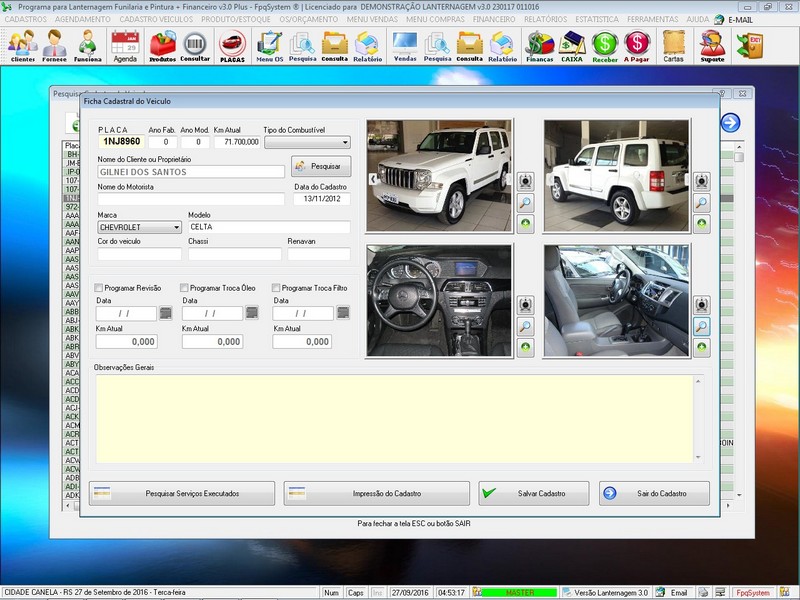Screen dimensions: 800x600
Task: Click the Suporte icon in toolbar
Action: point(712,45)
